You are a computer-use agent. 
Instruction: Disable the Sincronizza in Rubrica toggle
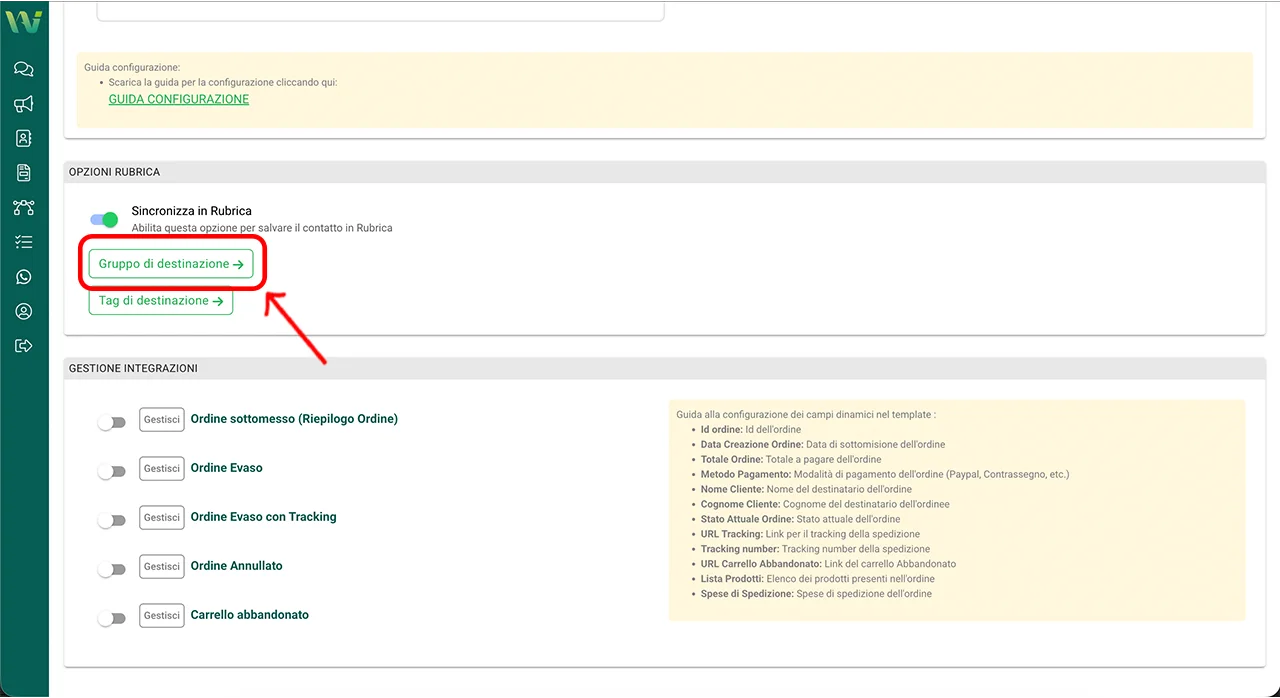pos(104,219)
